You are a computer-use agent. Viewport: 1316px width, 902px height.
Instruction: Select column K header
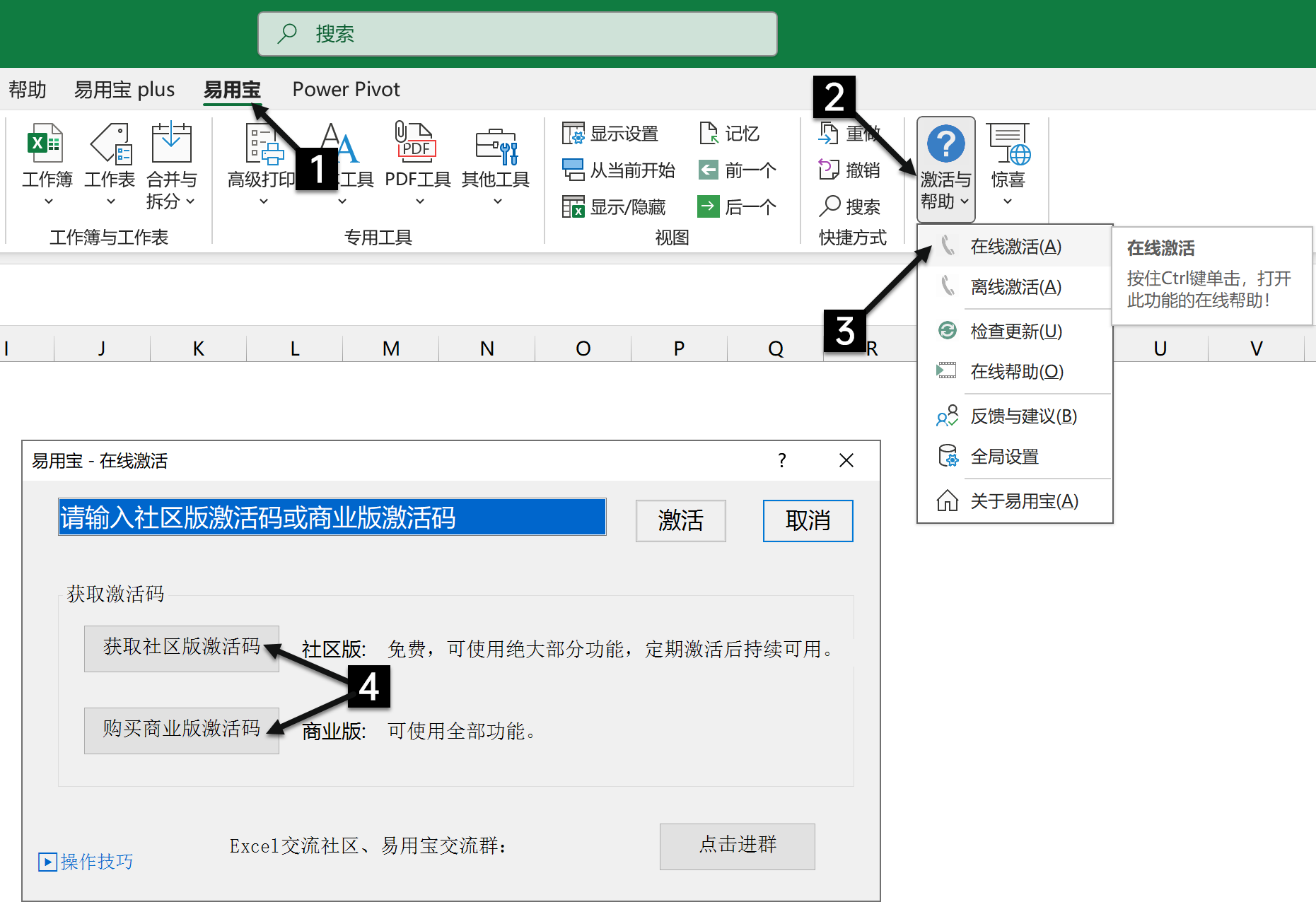(199, 348)
